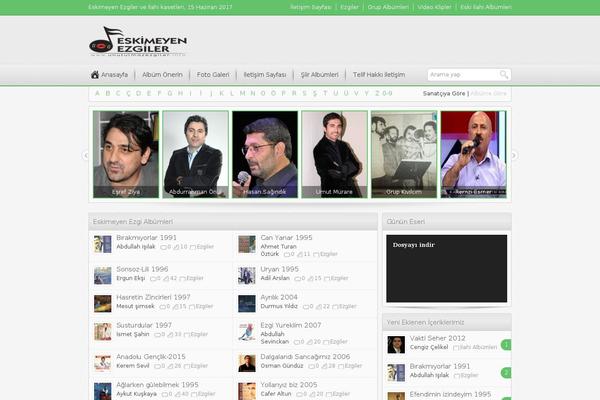600x400 pixels.
Task: Filter alphabet by letter K
Action: [221, 93]
